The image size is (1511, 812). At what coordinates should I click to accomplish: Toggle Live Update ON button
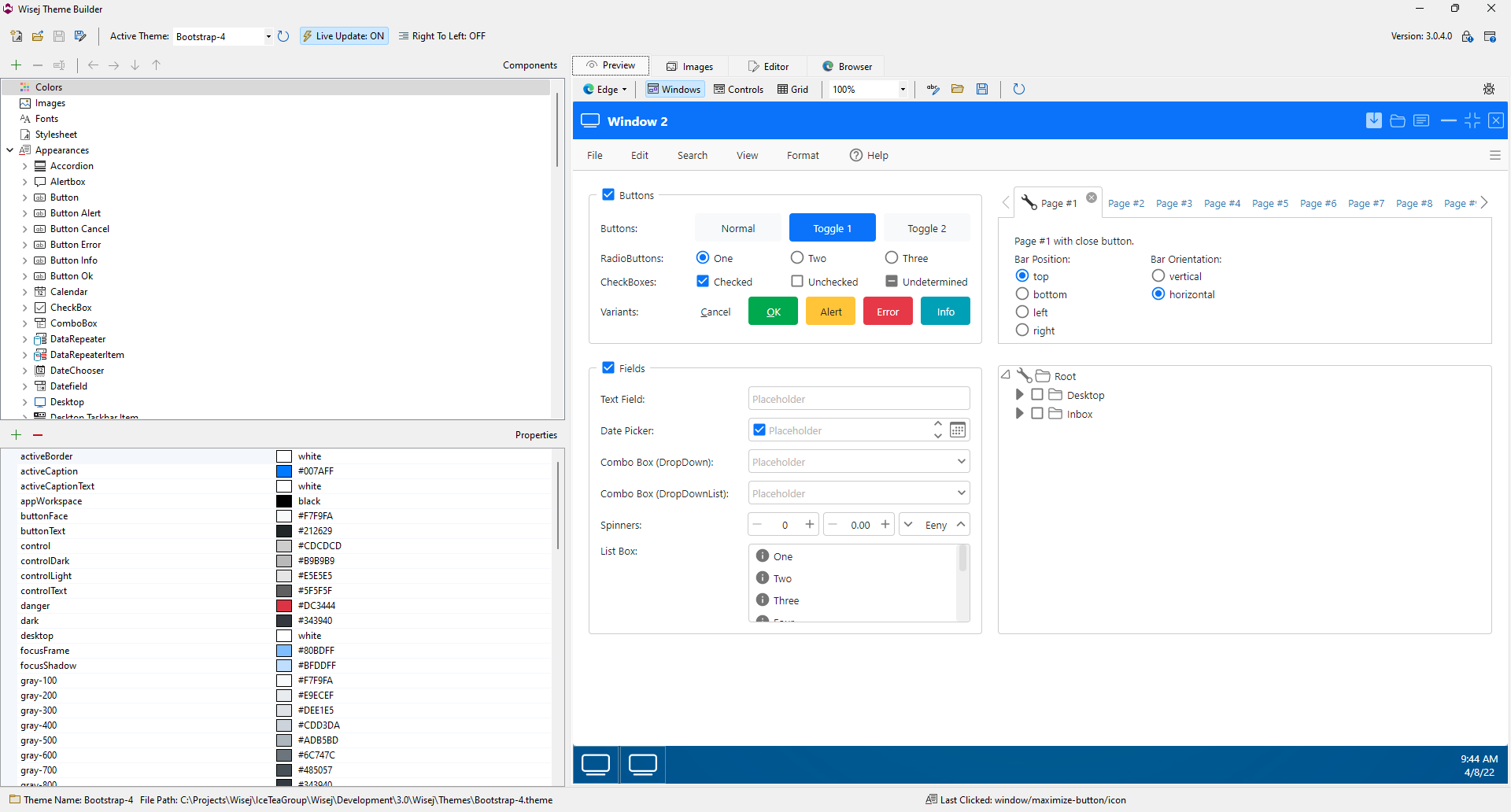click(344, 36)
